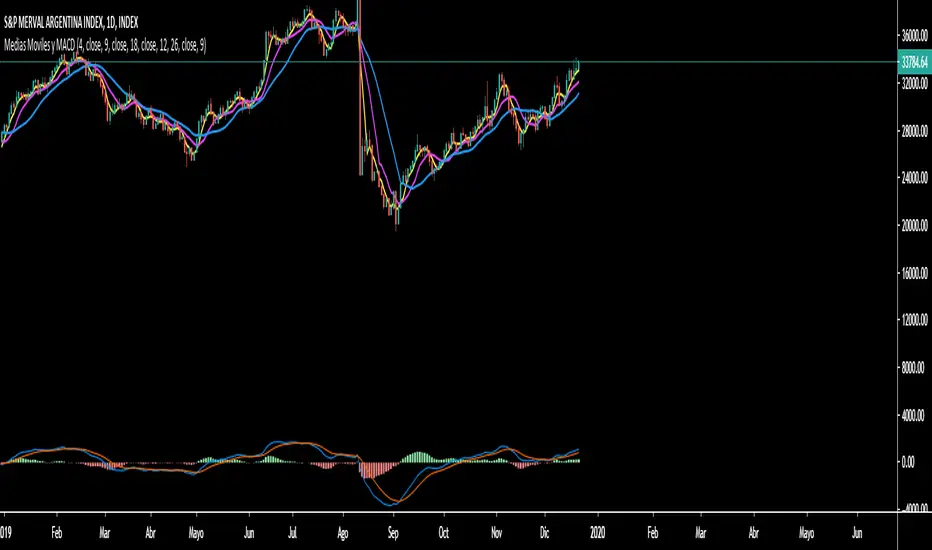Click the 24000.00 price axis label
This screenshot has height=550, width=932.
914,178
